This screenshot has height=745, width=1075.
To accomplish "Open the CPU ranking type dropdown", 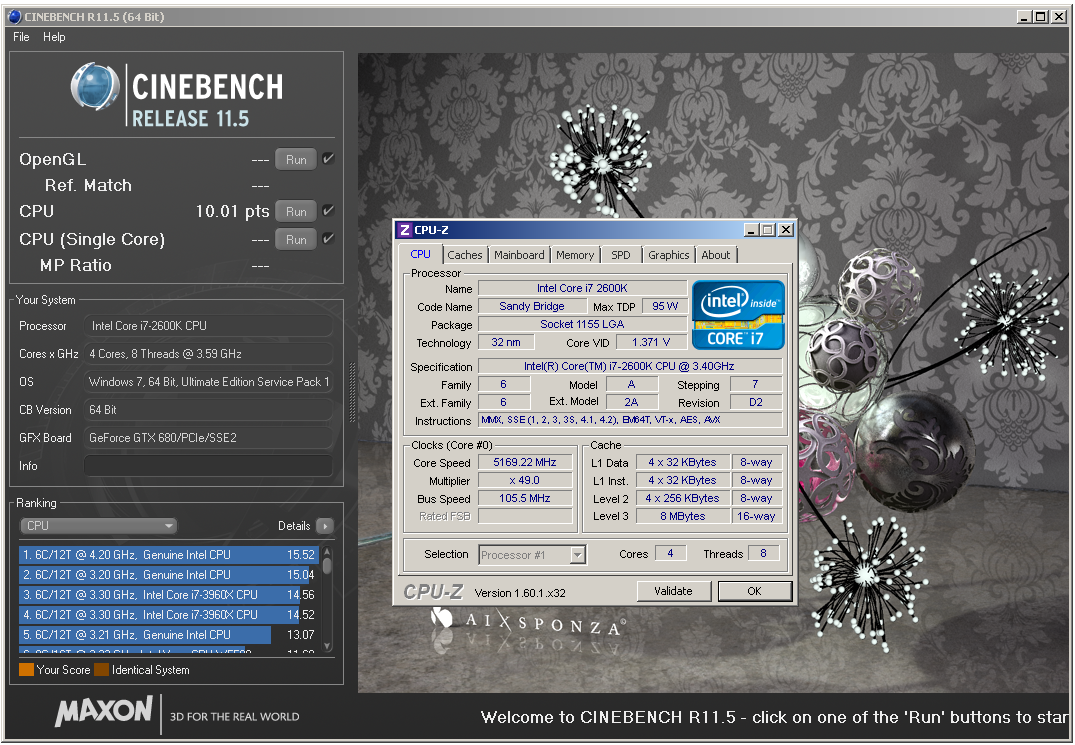I will pos(99,526).
